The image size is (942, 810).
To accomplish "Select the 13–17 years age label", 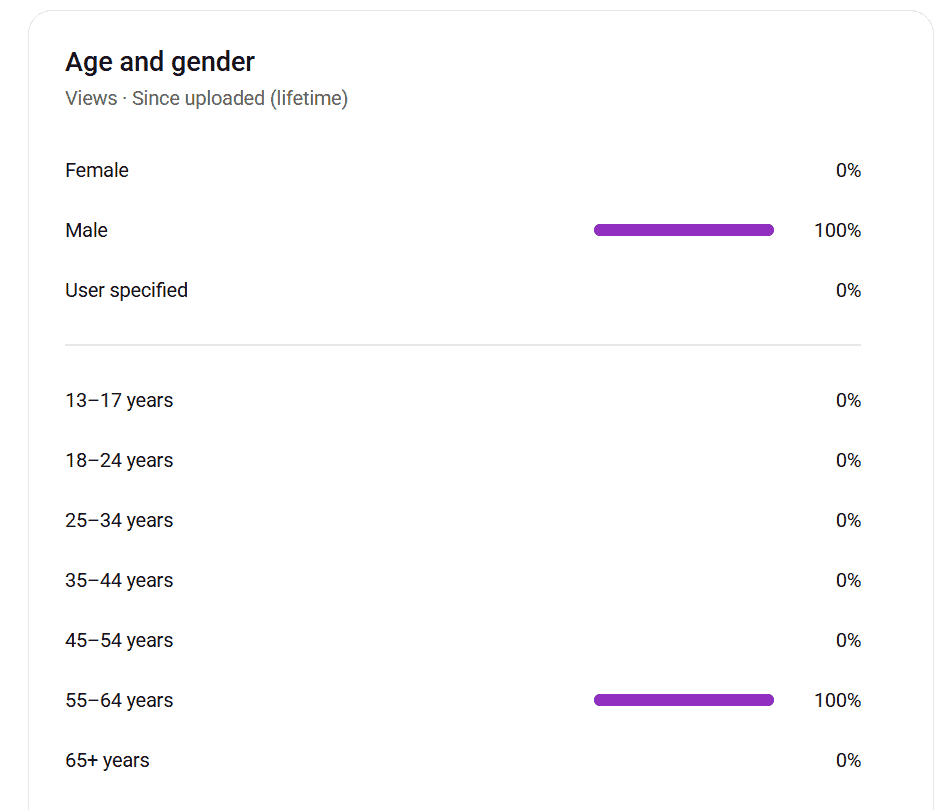I will tap(119, 400).
